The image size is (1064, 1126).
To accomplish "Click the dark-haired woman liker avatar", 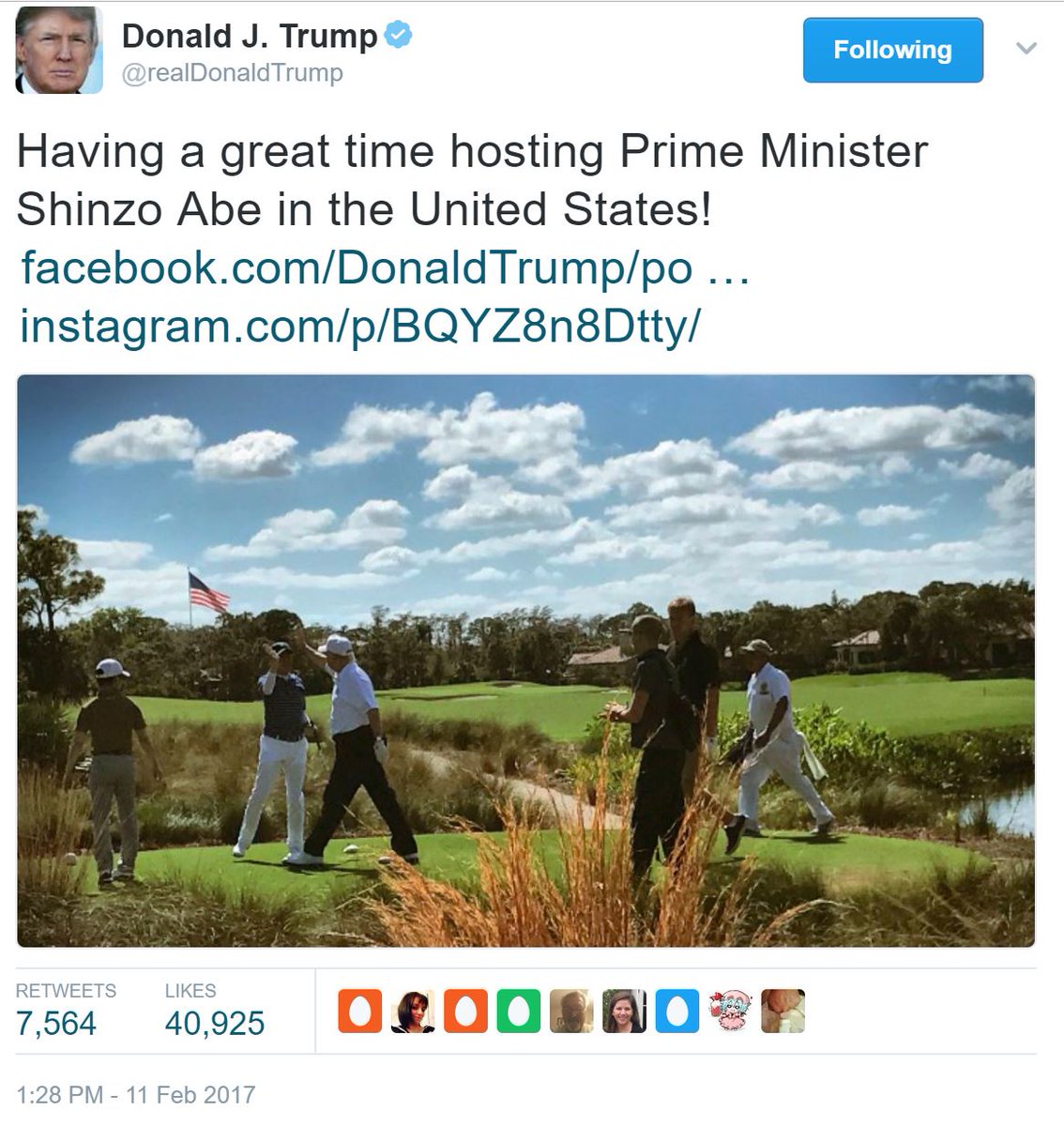I will 413,1011.
